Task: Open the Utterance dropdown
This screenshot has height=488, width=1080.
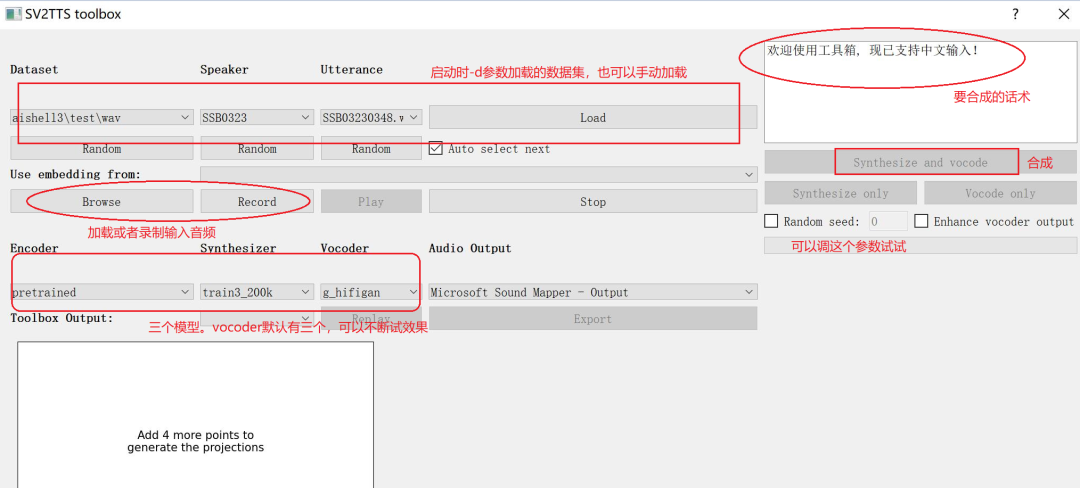Action: (x=371, y=117)
